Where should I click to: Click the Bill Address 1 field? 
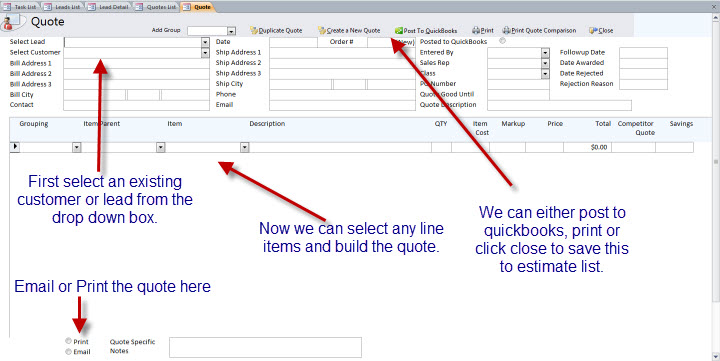click(136, 63)
